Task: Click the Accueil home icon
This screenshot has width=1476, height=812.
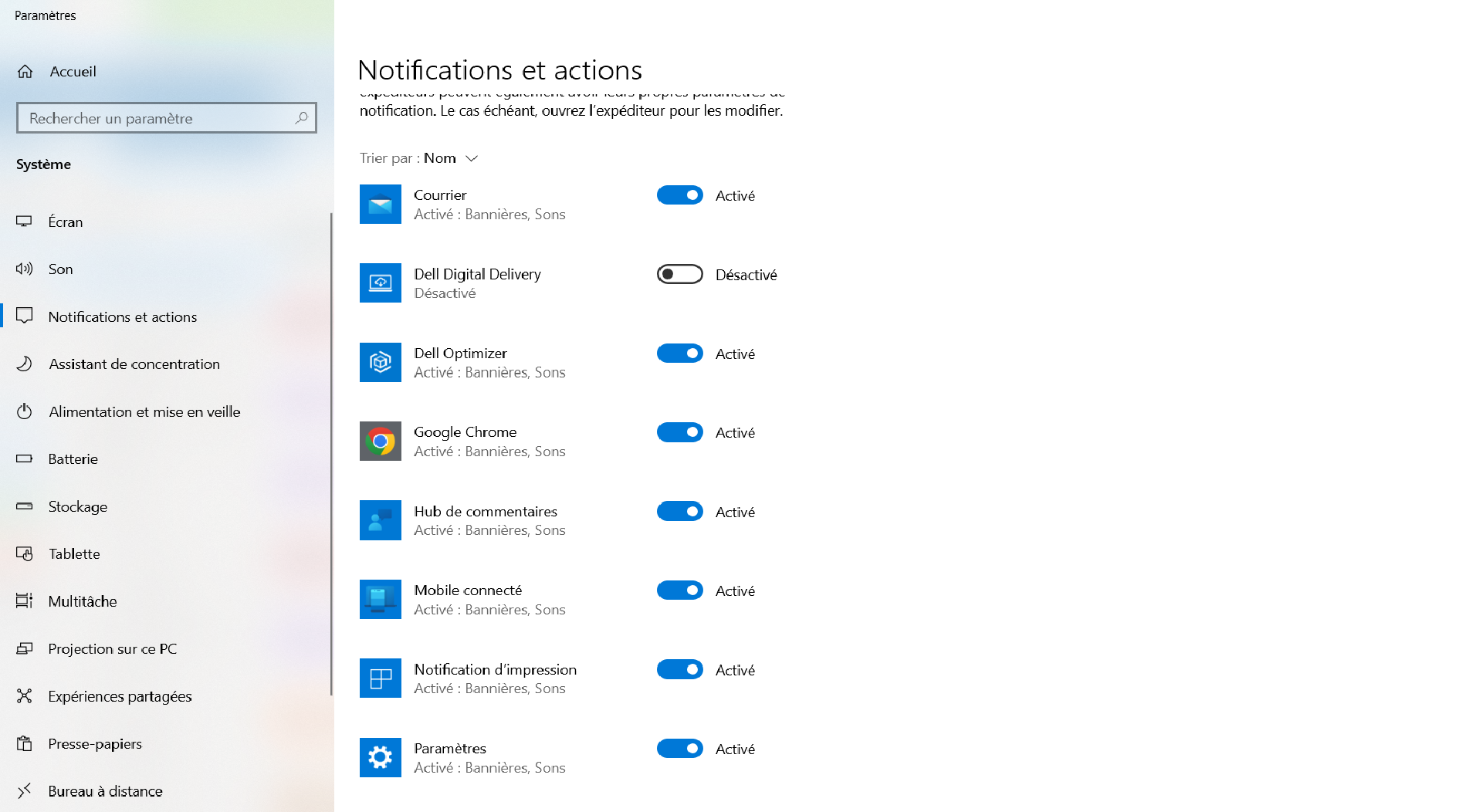Action: pos(25,71)
